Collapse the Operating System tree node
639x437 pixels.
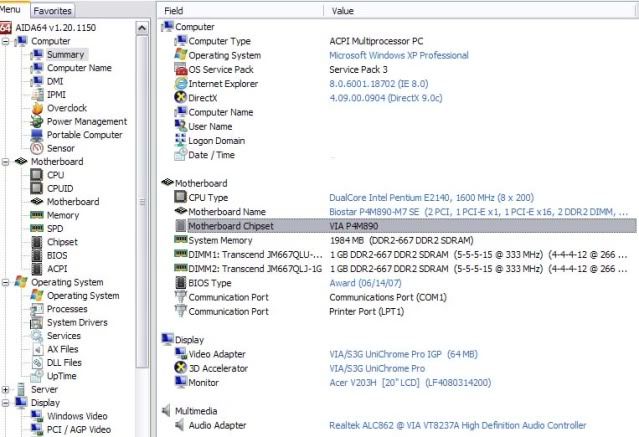(x=5, y=283)
